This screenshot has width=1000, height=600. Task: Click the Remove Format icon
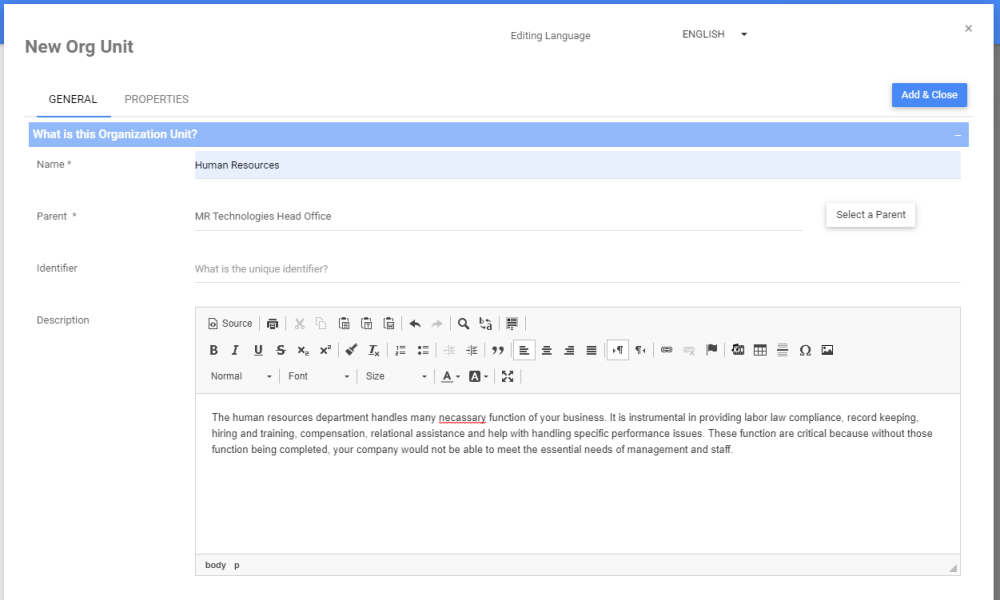tap(374, 350)
